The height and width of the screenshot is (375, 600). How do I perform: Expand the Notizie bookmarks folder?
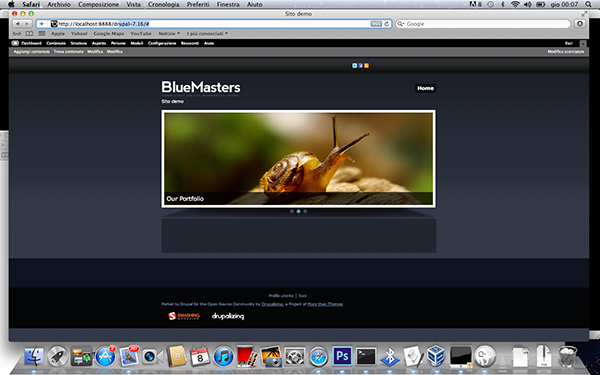tap(169, 34)
